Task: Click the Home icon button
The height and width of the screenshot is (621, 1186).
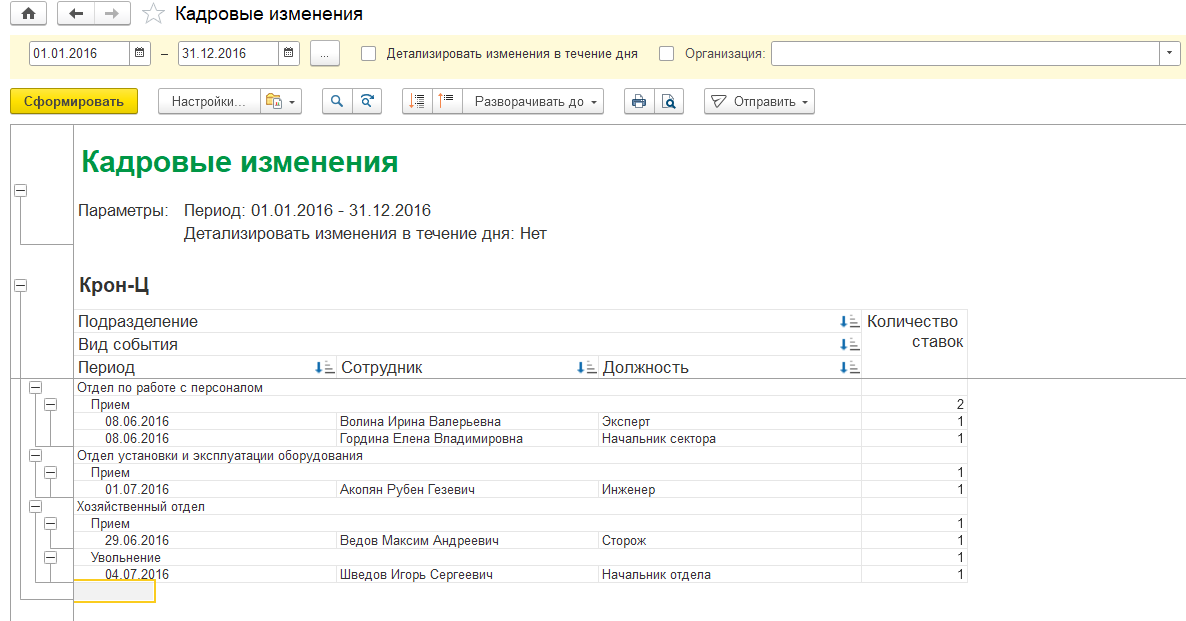Action: coord(28,14)
